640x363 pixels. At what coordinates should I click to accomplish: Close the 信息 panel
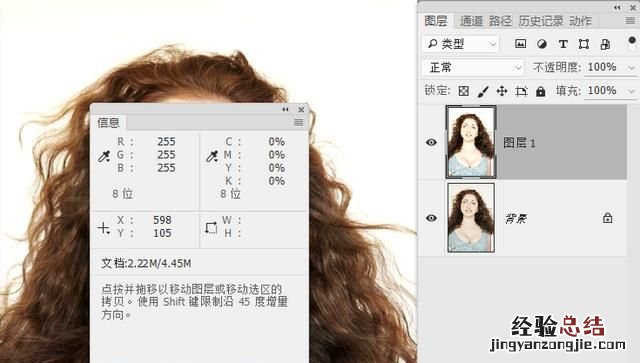[x=301, y=109]
